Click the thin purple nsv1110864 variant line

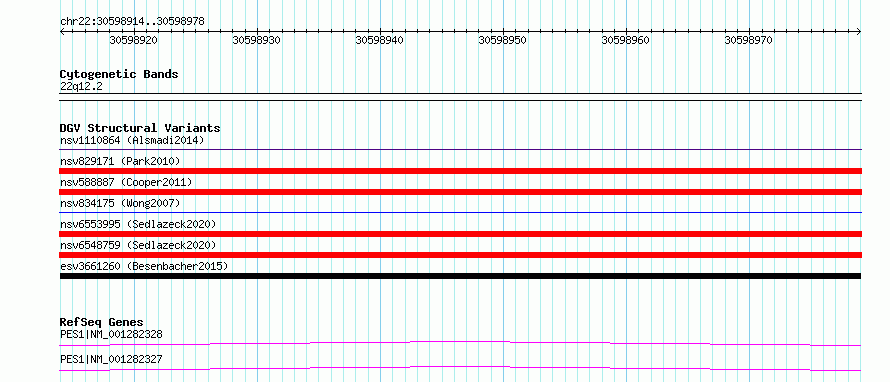460,150
